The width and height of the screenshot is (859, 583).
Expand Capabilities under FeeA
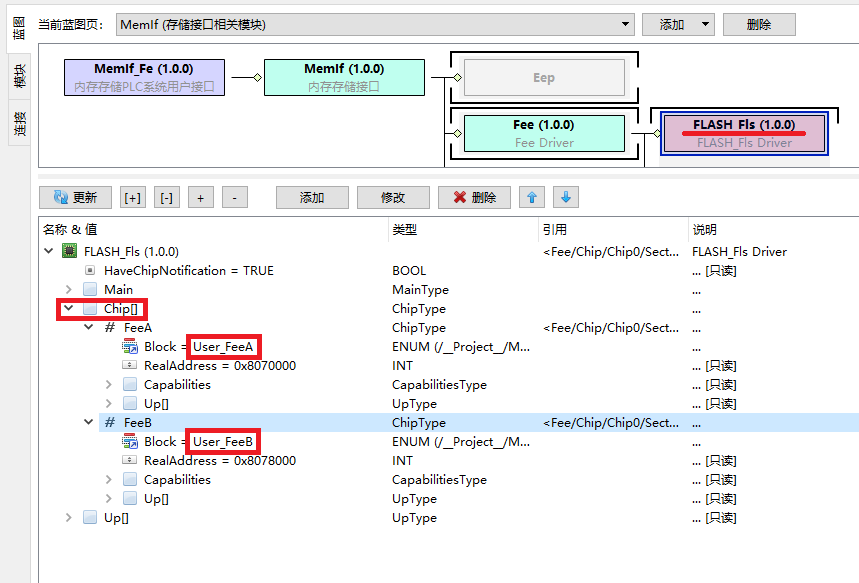[109, 385]
